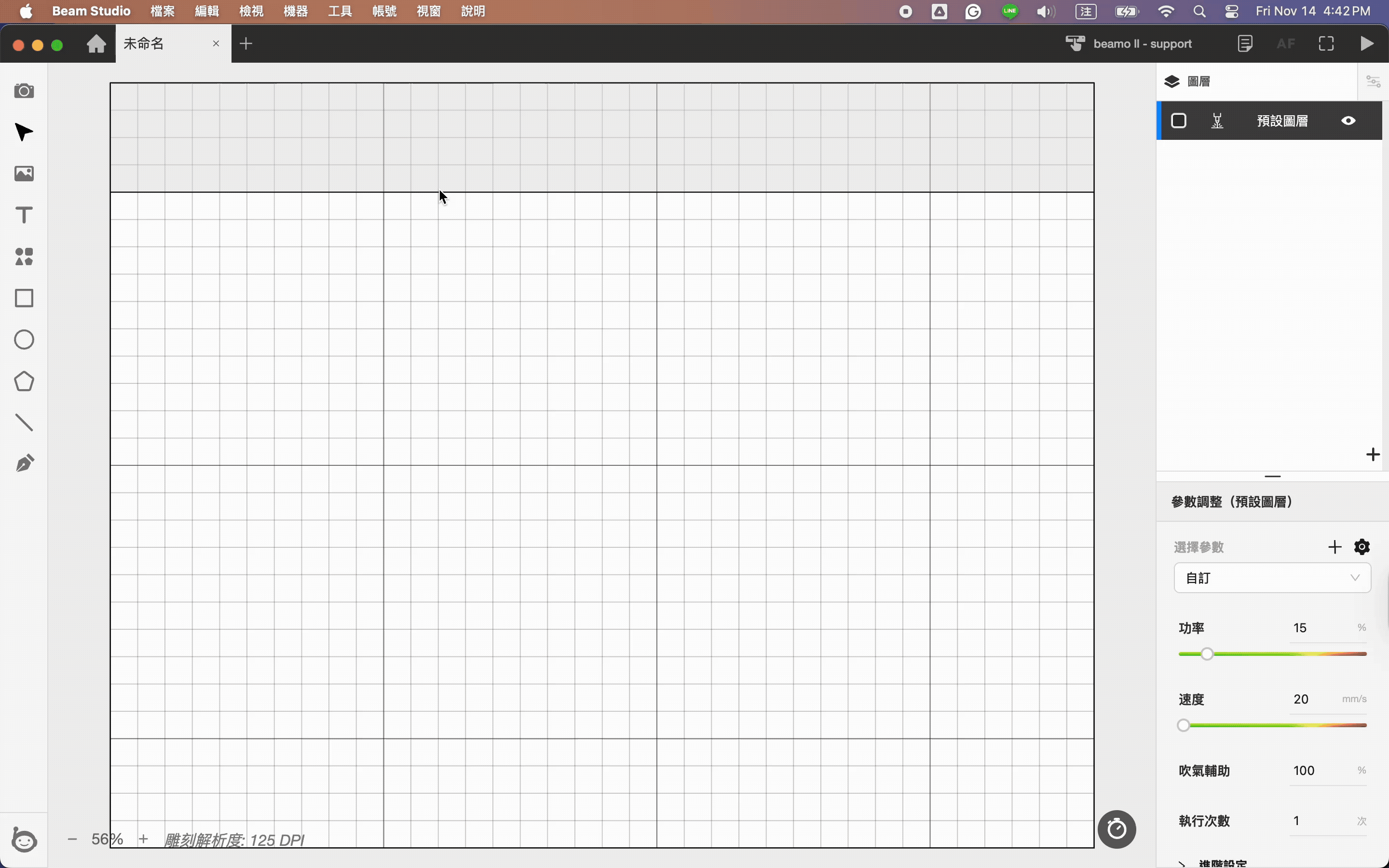Screen dimensions: 1389x868
Task: Open the 檢視 menu
Action: click(251, 12)
